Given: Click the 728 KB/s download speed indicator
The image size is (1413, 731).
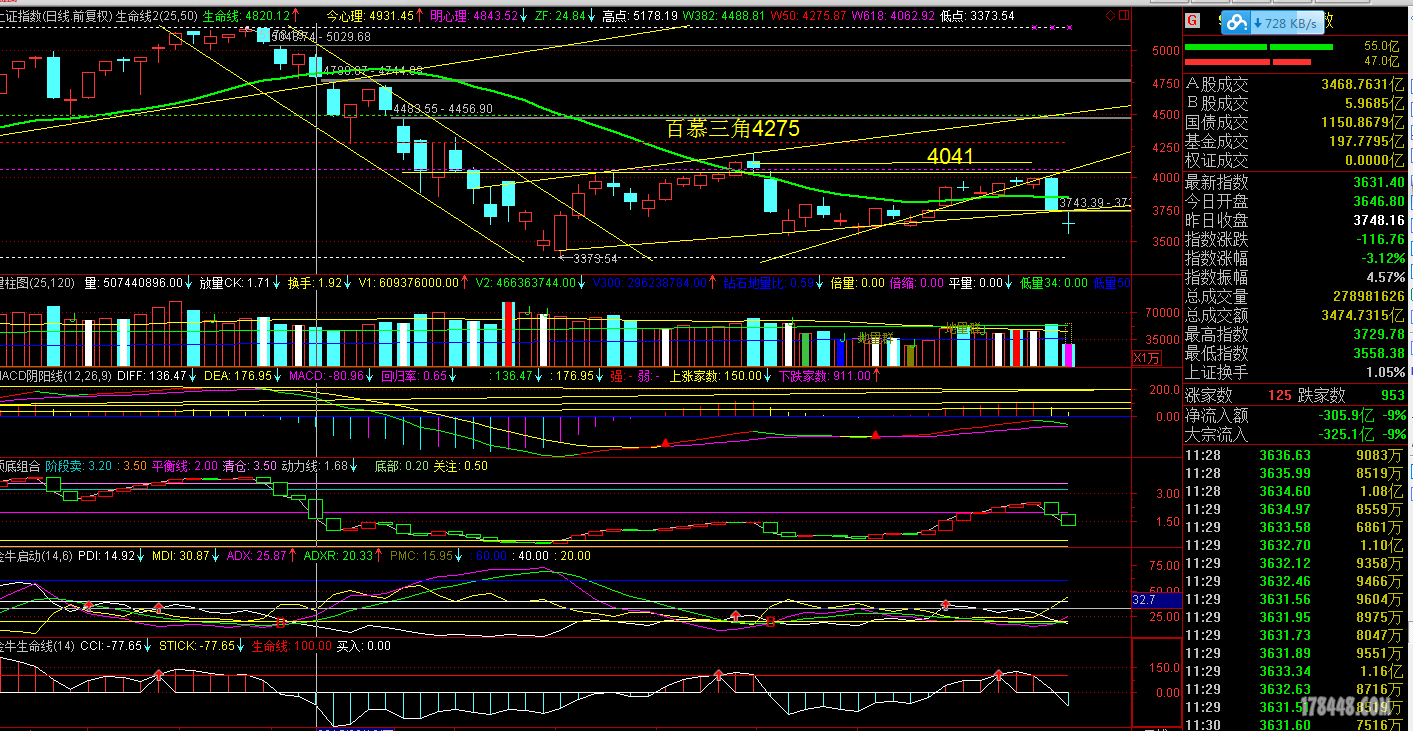Looking at the screenshot, I should click(1285, 23).
